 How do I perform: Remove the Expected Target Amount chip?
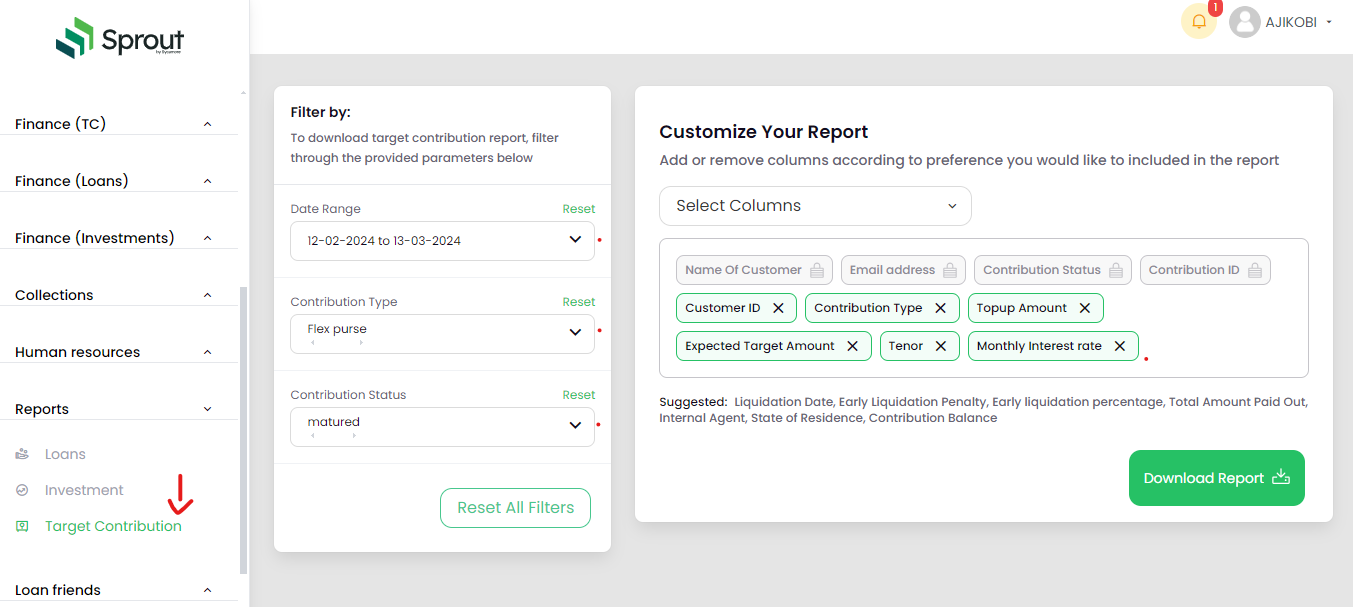(x=852, y=346)
